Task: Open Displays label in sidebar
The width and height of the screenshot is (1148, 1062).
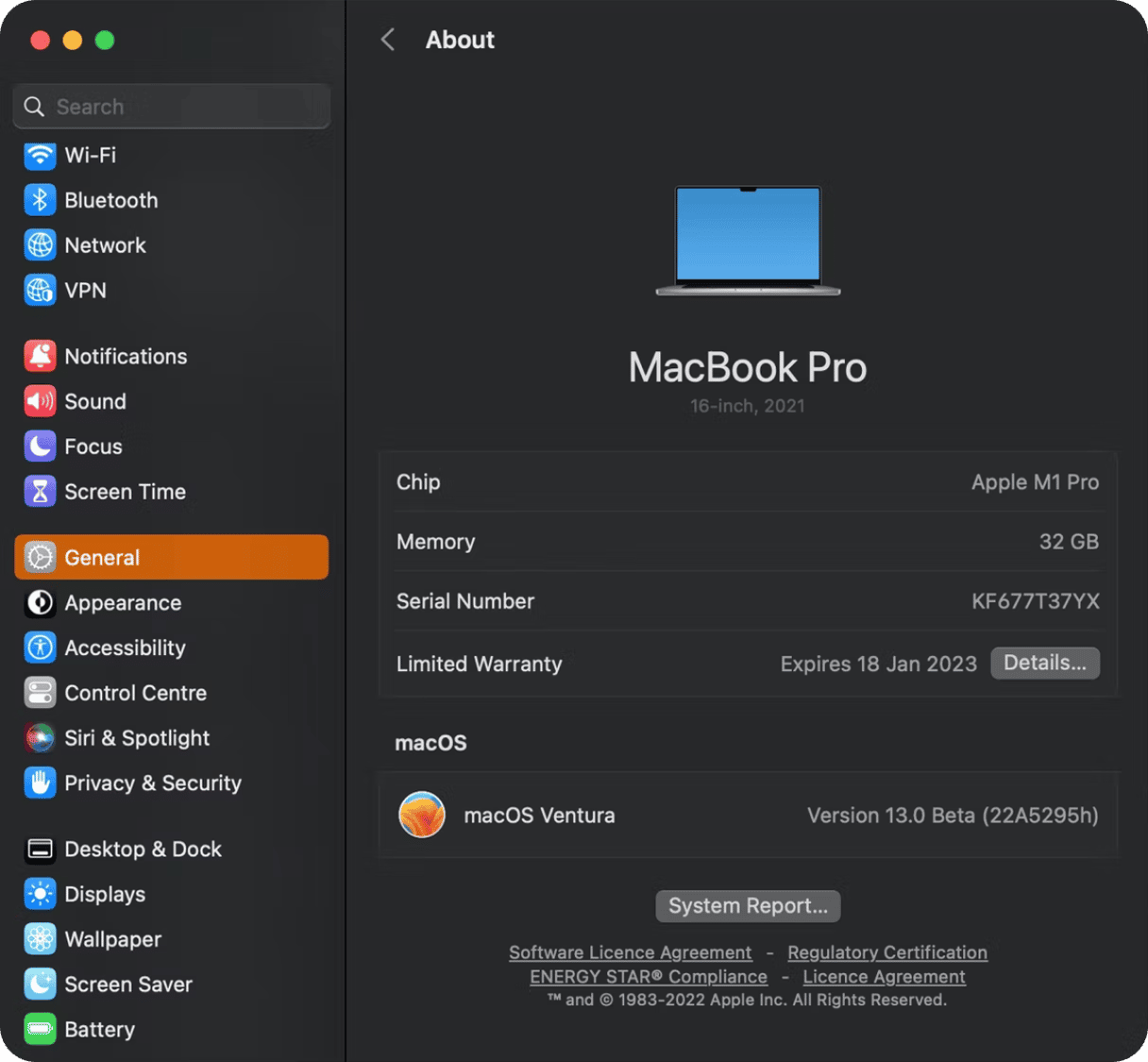Action: point(105,894)
